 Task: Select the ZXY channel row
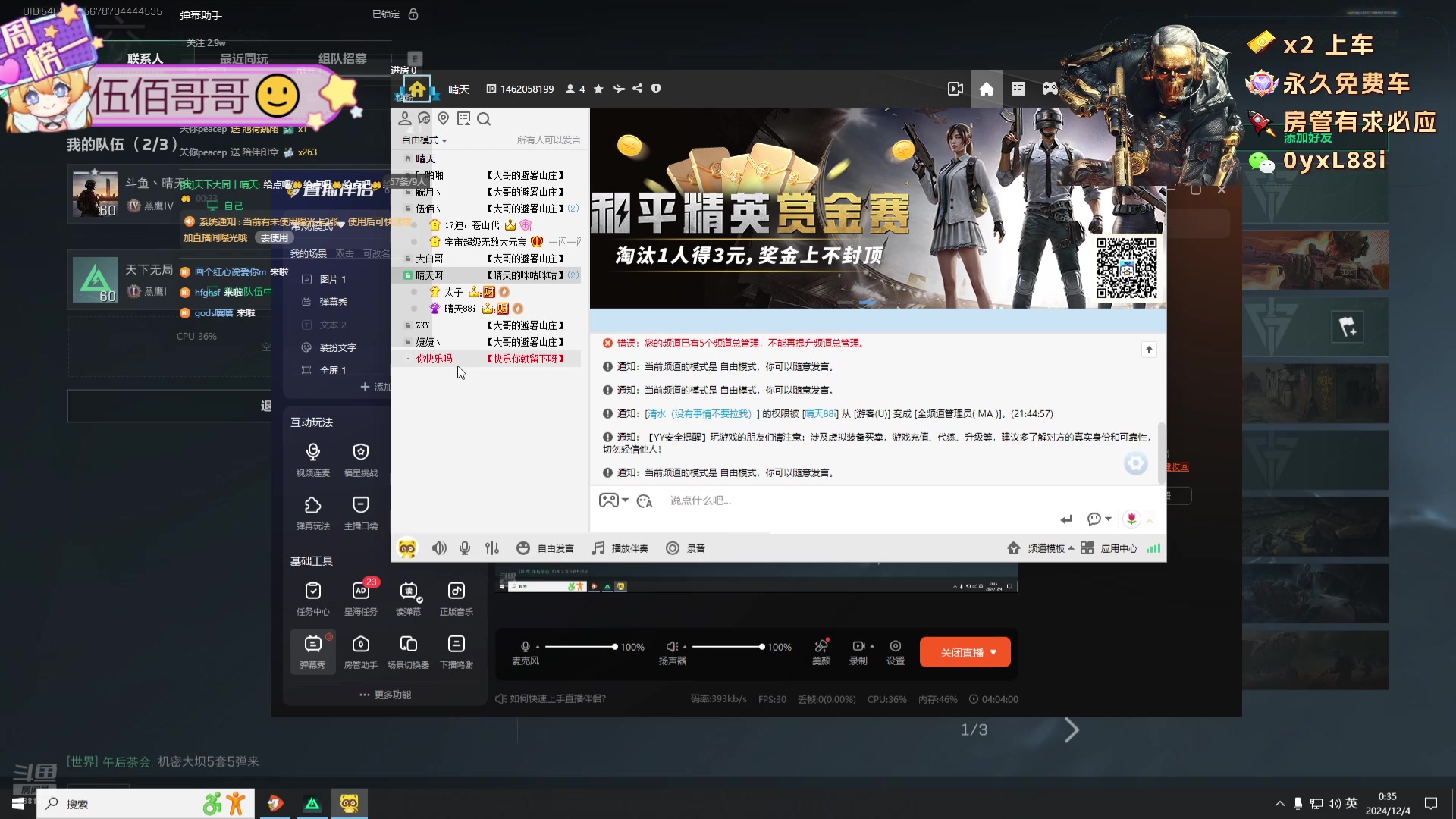pos(486,325)
